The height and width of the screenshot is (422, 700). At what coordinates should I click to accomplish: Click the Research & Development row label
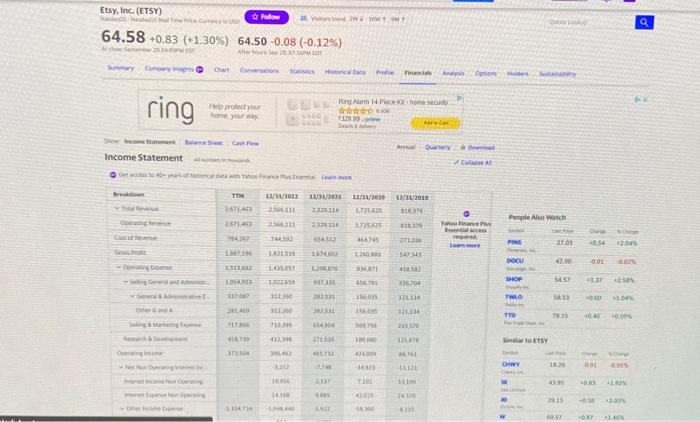(x=155, y=339)
